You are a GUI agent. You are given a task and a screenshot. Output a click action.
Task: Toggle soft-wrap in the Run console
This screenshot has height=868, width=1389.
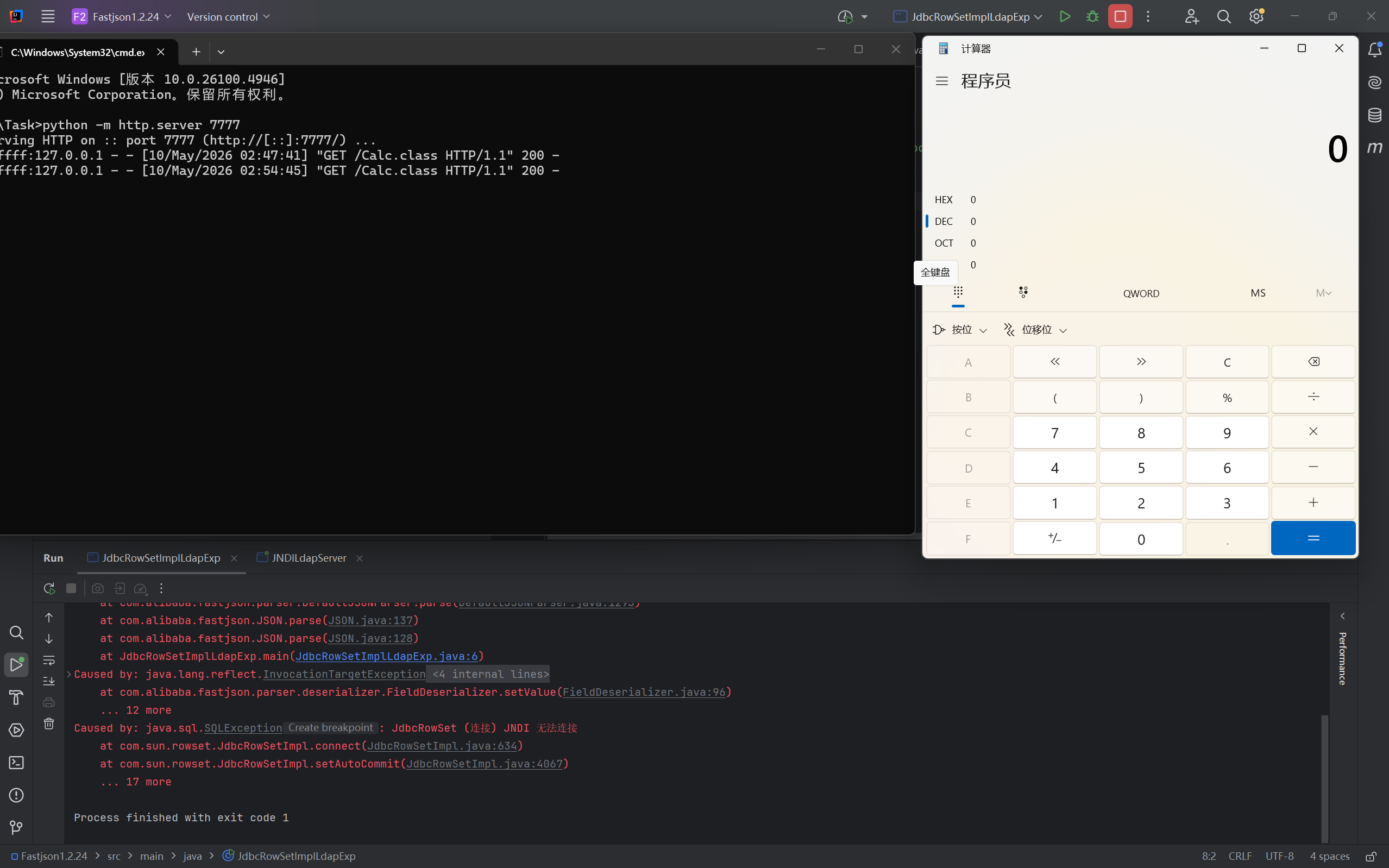pyautogui.click(x=49, y=660)
